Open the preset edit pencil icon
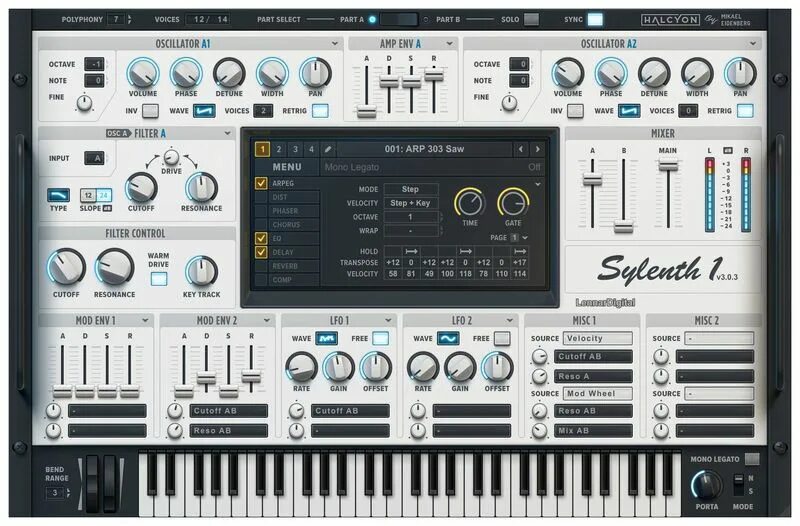 click(328, 149)
